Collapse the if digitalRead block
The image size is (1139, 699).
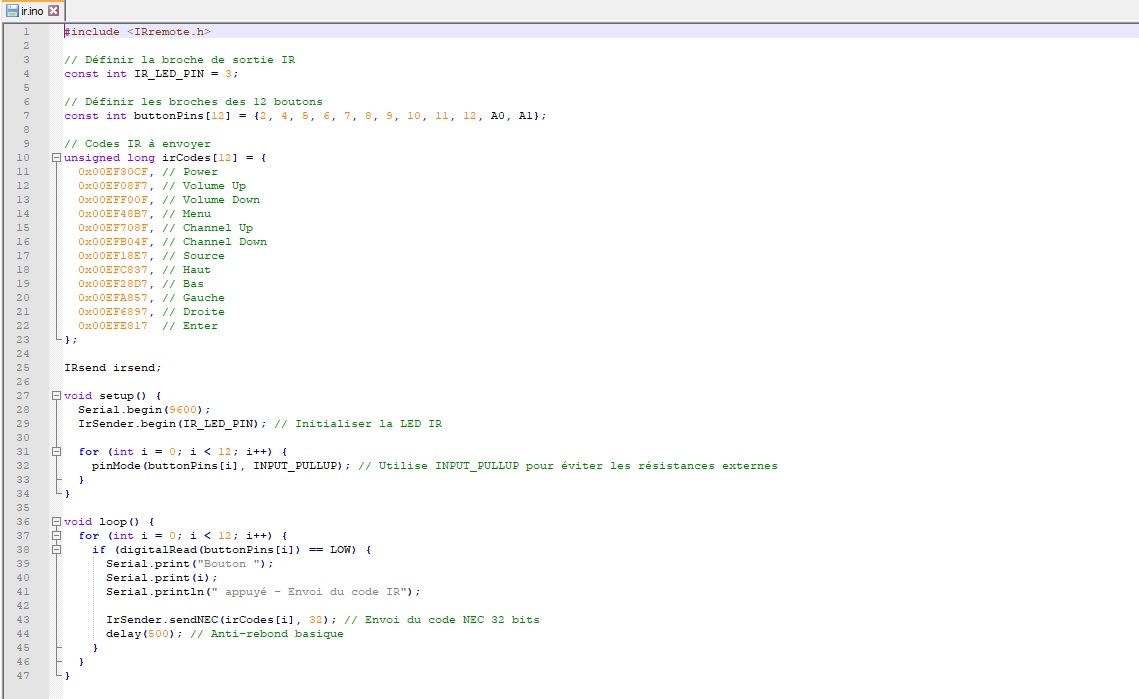(x=57, y=550)
